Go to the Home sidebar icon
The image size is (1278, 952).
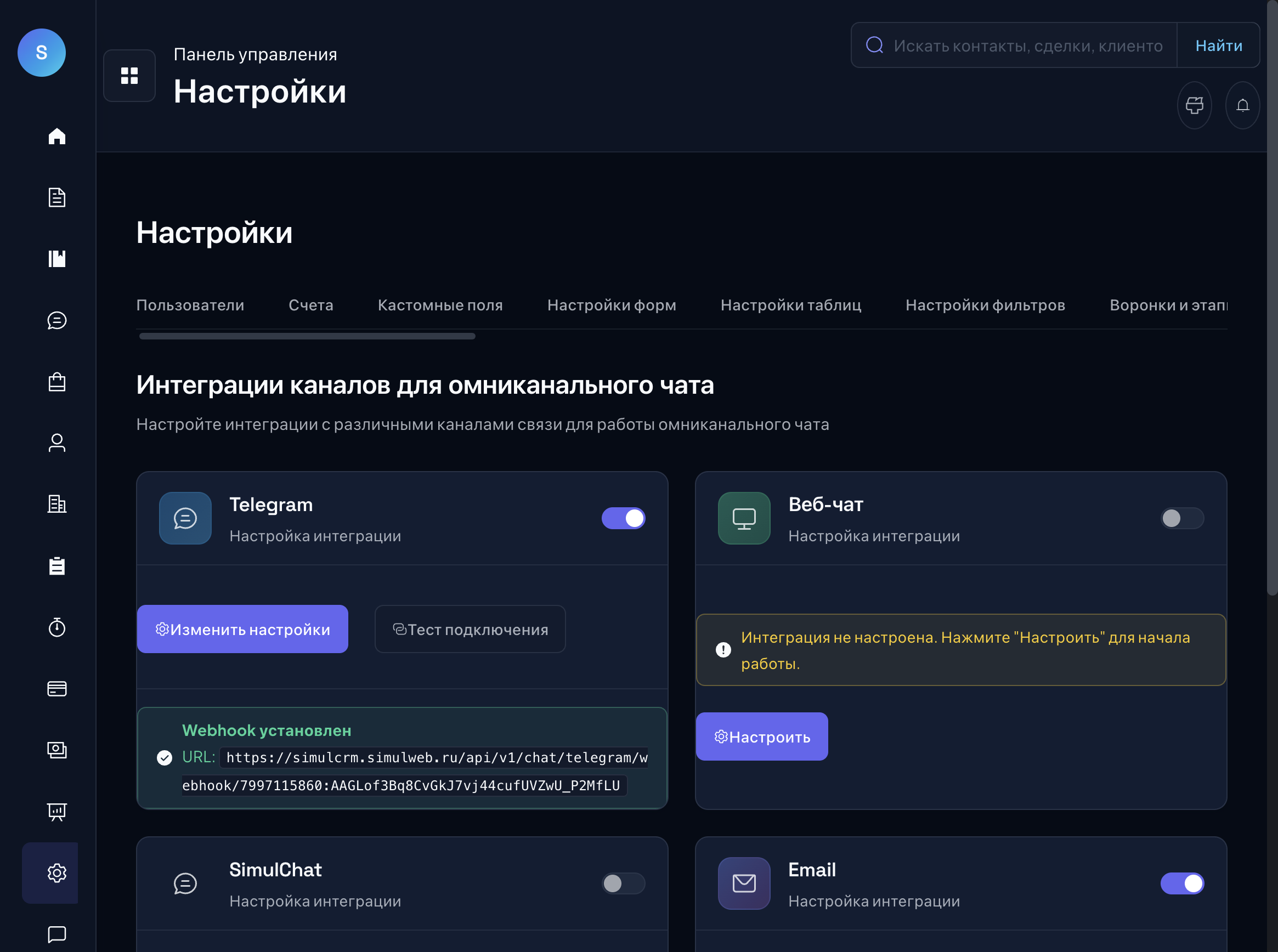(56, 136)
